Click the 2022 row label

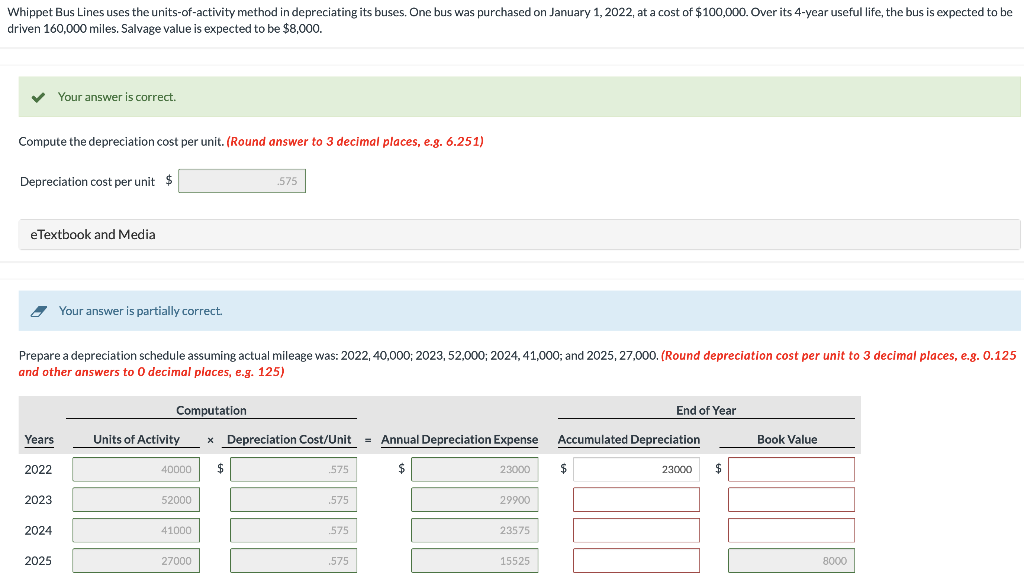click(x=38, y=469)
